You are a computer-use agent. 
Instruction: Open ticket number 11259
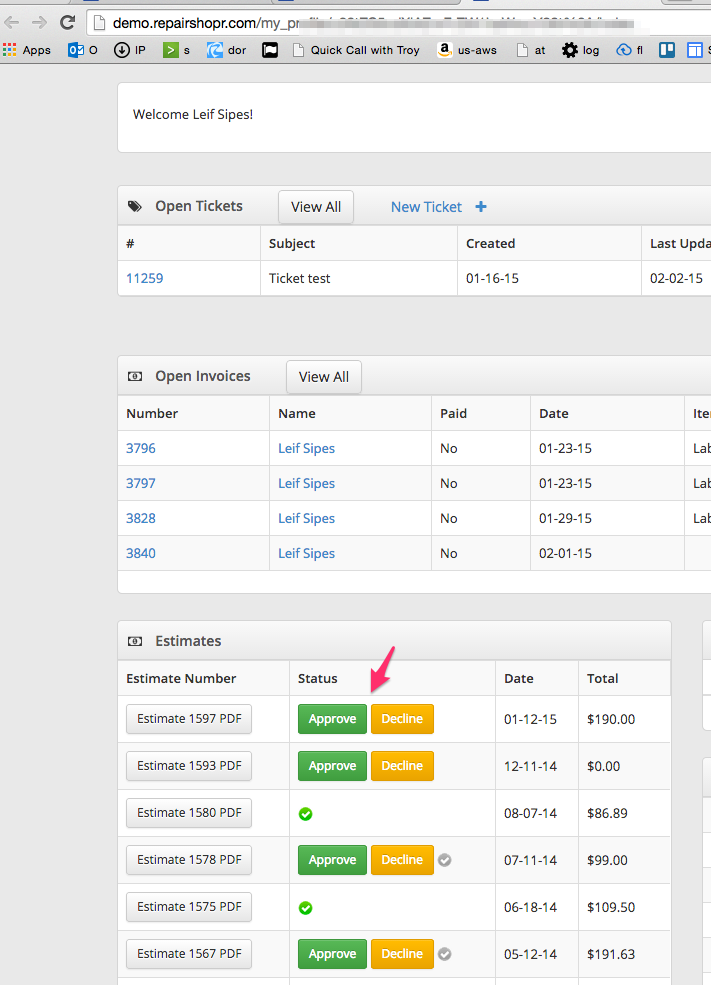click(144, 278)
